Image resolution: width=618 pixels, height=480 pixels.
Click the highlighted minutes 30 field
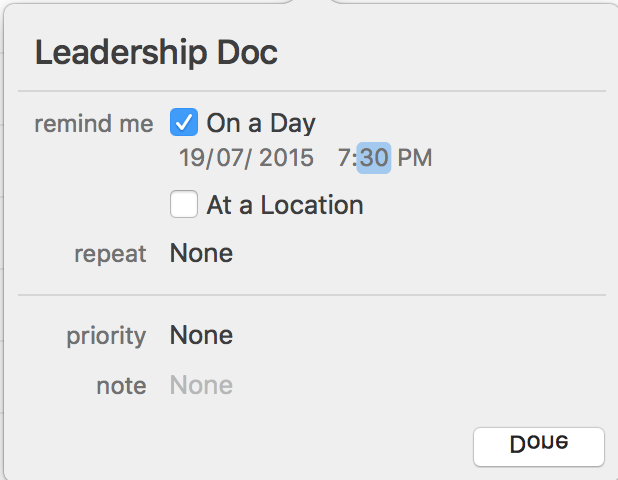[374, 158]
